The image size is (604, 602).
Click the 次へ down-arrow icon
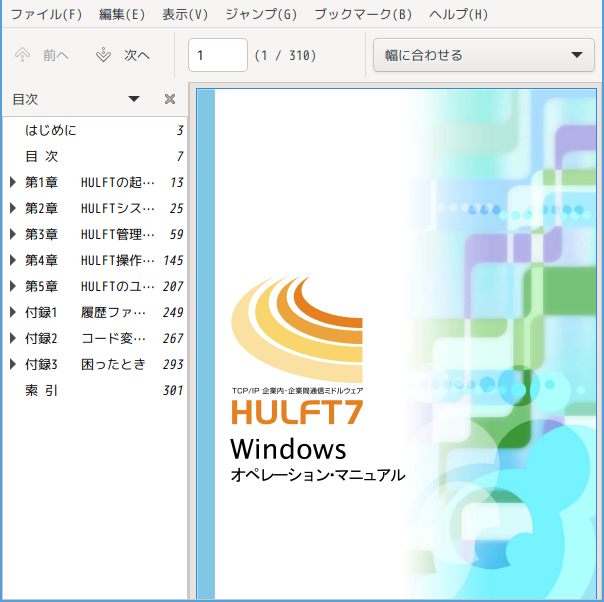(103, 55)
